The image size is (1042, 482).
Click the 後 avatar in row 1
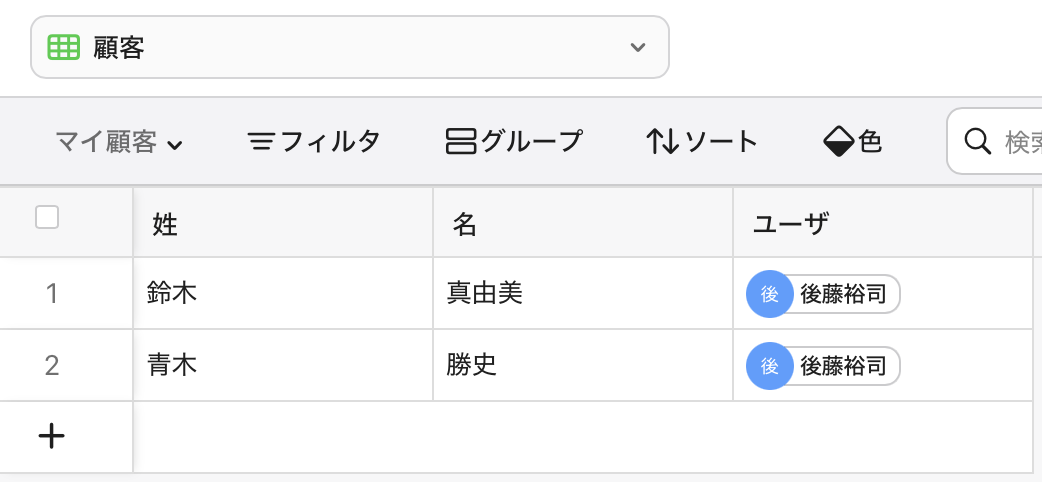click(770, 294)
